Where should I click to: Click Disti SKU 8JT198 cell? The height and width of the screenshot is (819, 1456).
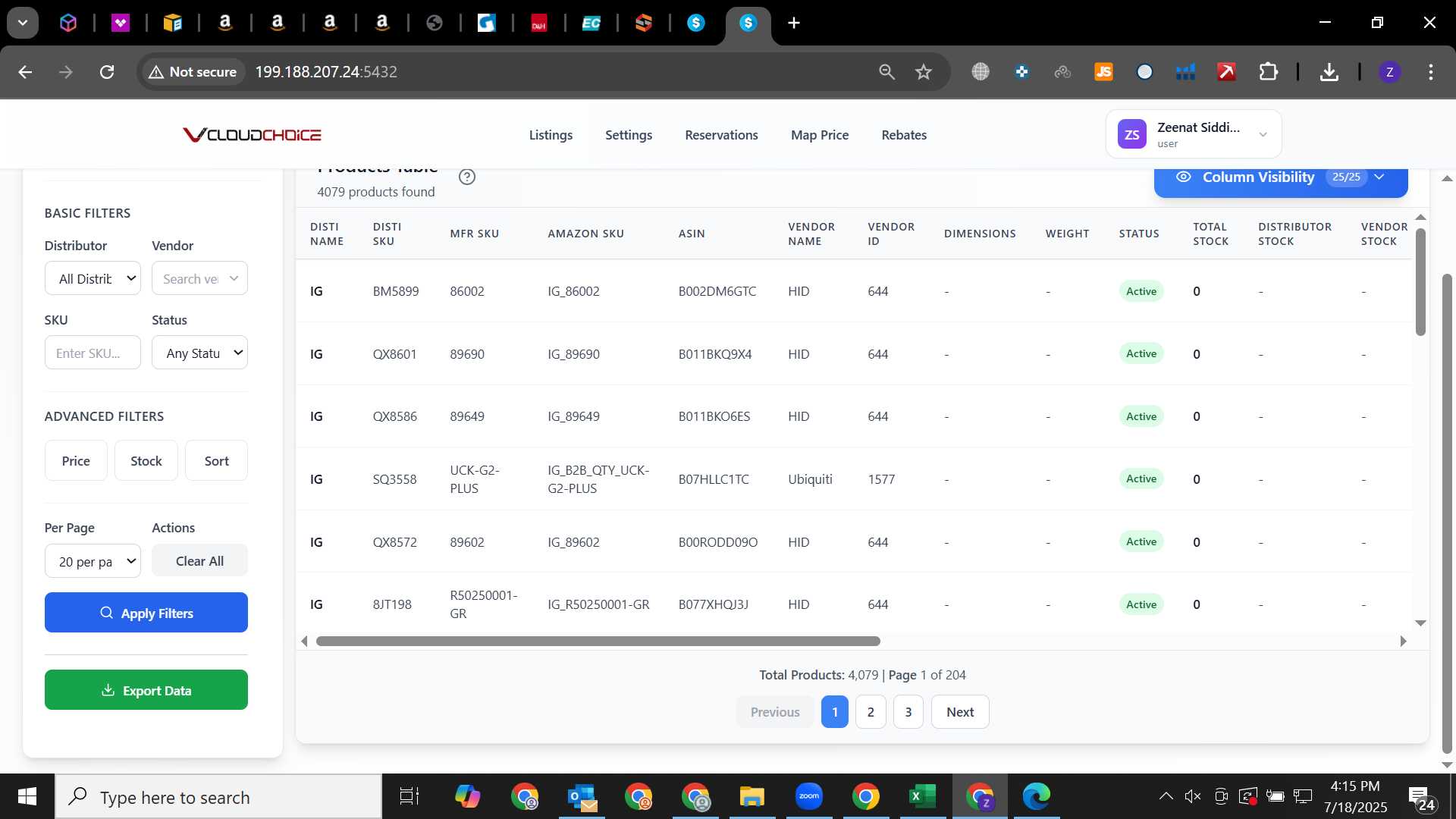click(391, 604)
